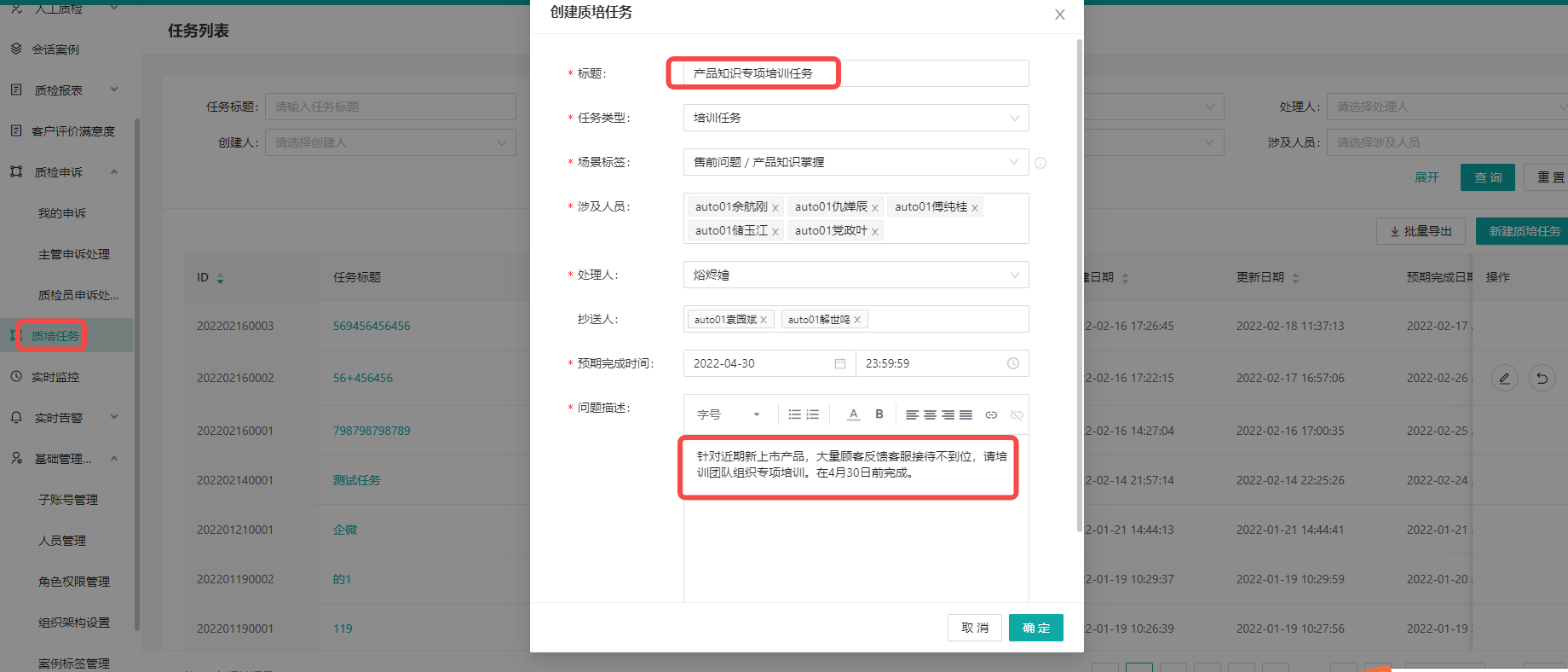Align description text right
The width and height of the screenshot is (1568, 672).
click(948, 414)
